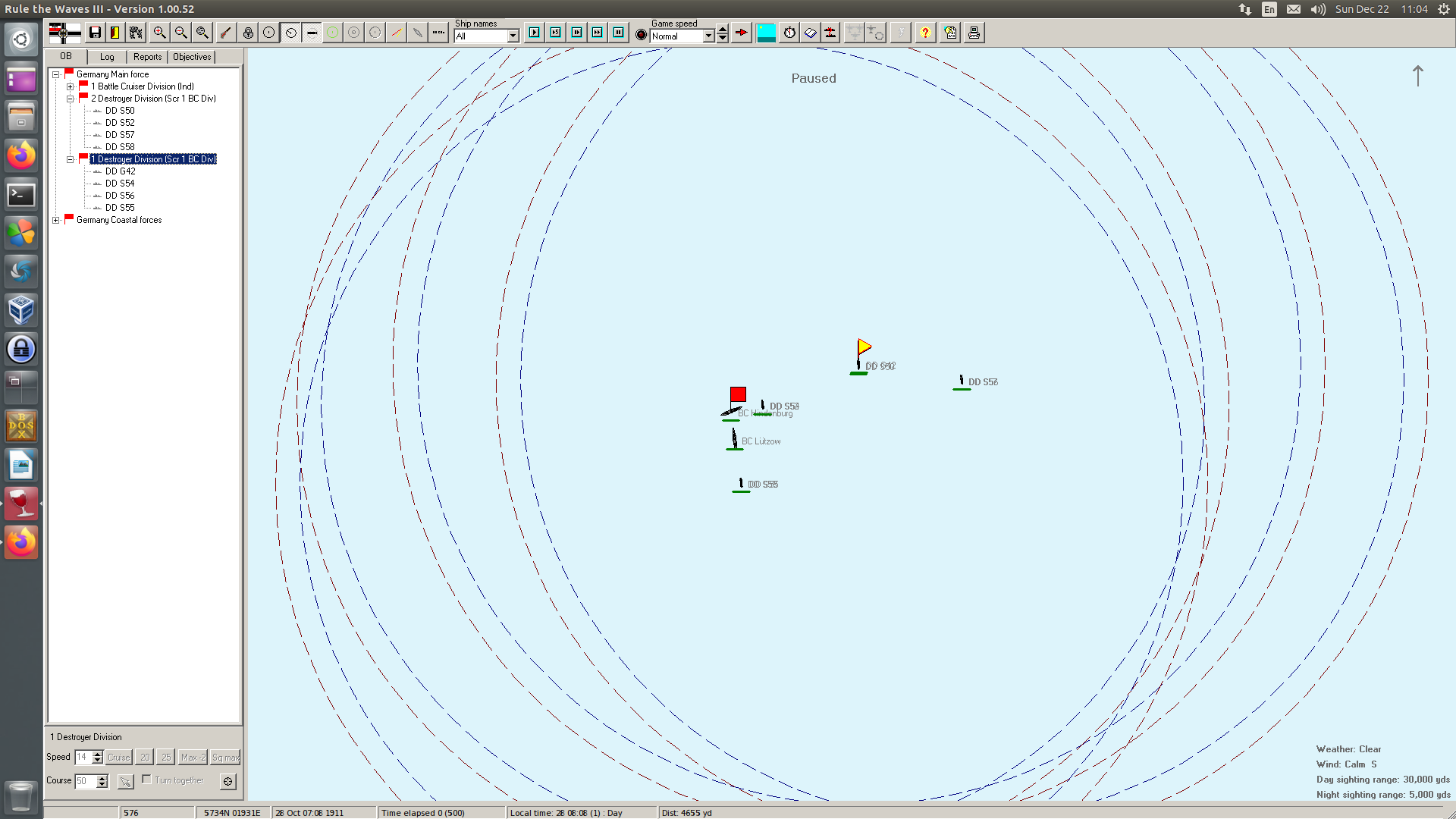
Task: Click the play 5 turns button
Action: pyautogui.click(x=556, y=33)
